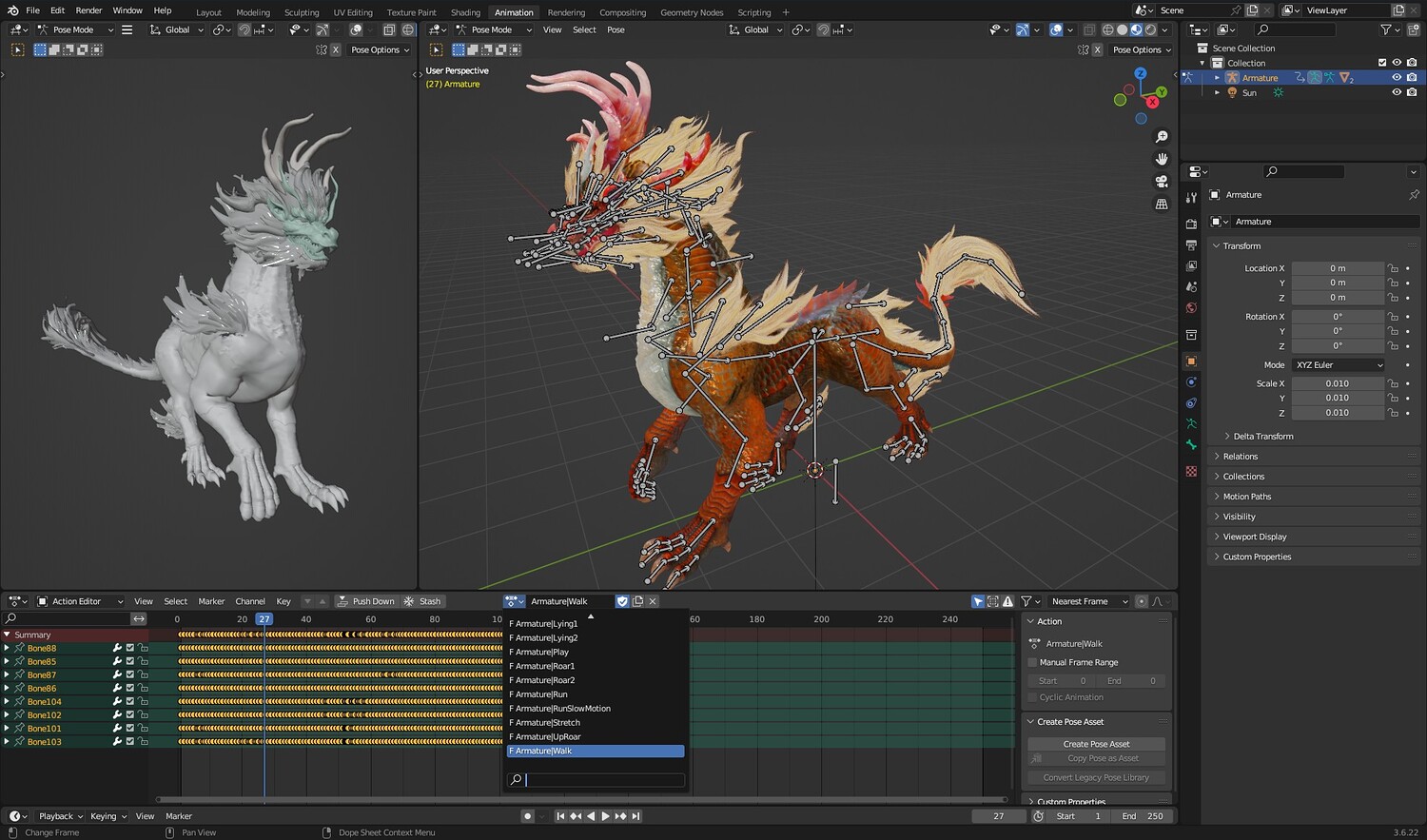The height and width of the screenshot is (840, 1427).
Task: Open the Render menu
Action: [x=88, y=10]
